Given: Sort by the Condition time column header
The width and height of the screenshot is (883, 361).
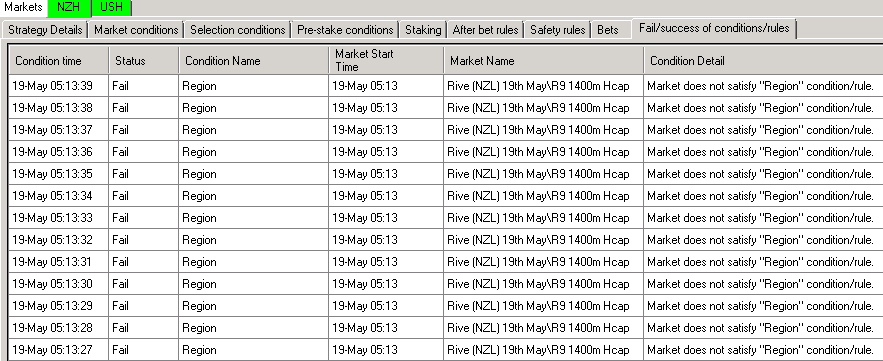Looking at the screenshot, I should pyautogui.click(x=59, y=60).
